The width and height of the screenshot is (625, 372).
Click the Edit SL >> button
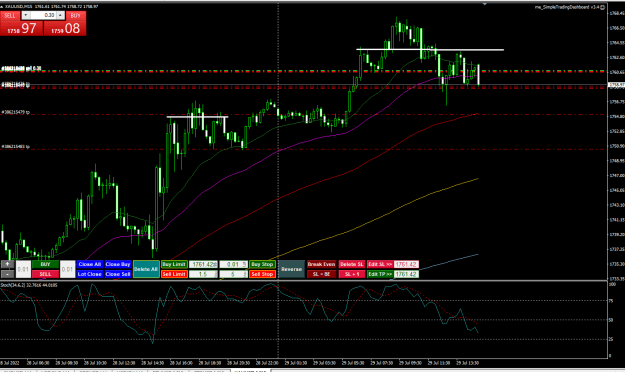380,264
